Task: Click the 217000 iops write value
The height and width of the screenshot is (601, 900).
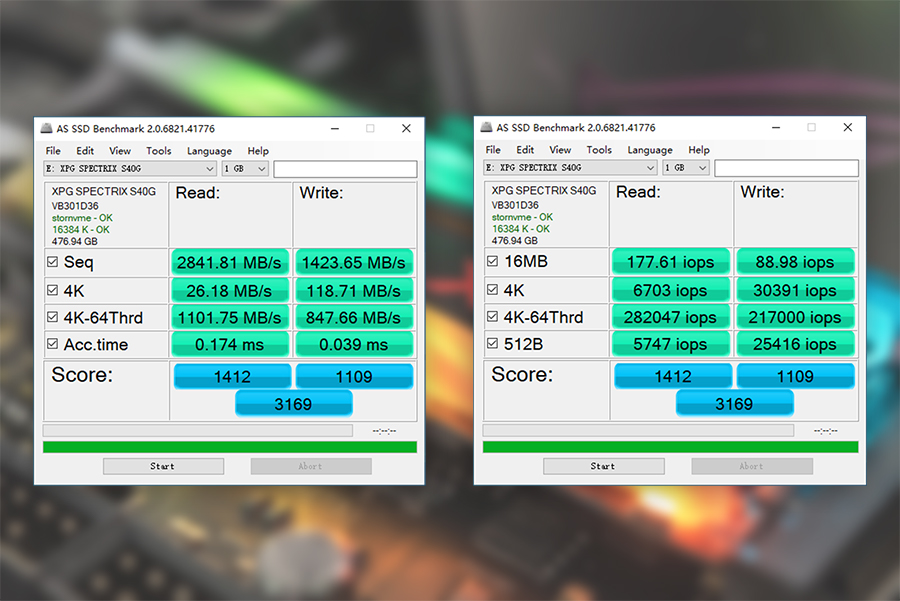Action: click(796, 317)
